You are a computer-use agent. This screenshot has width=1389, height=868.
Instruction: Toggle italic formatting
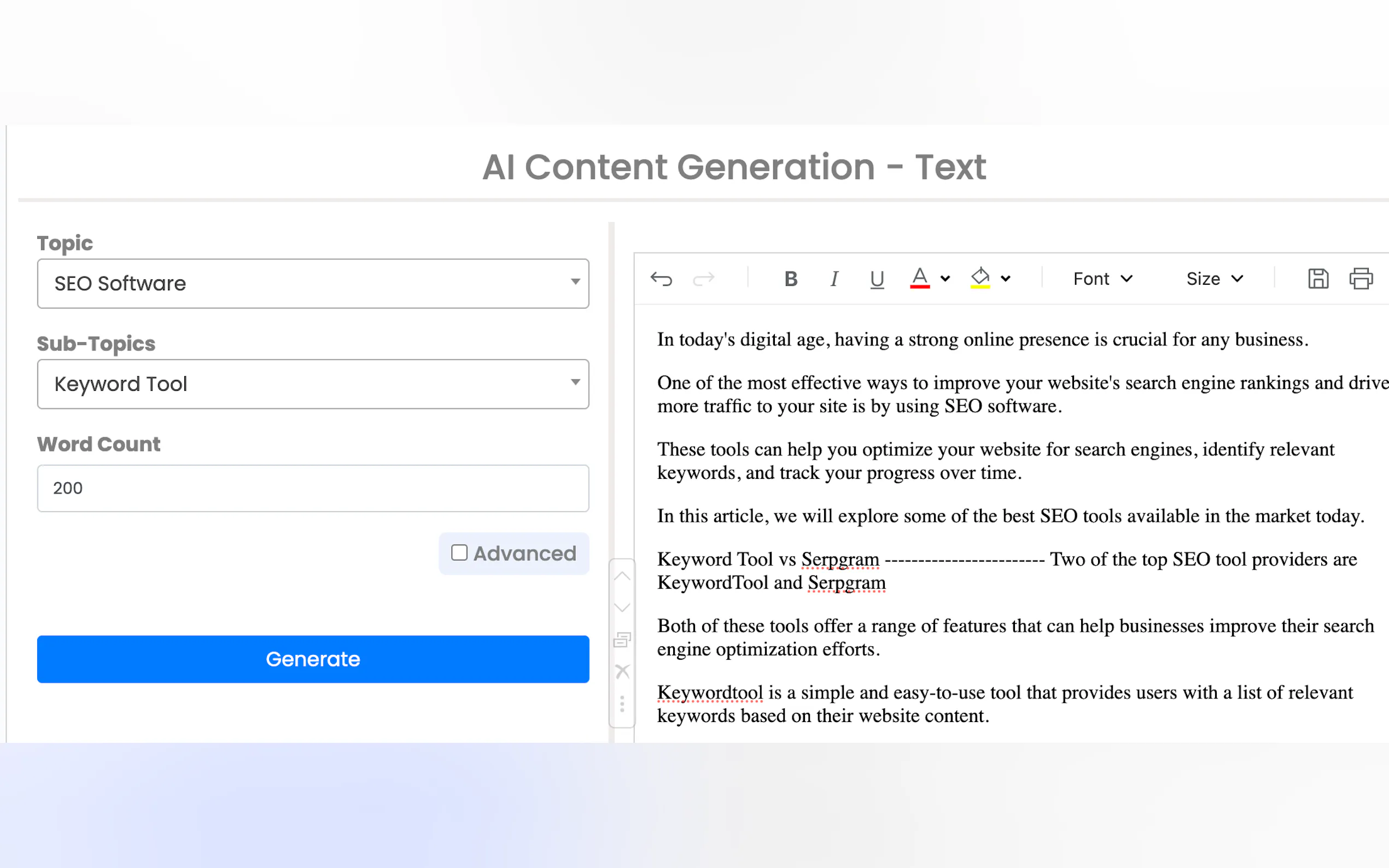(834, 279)
